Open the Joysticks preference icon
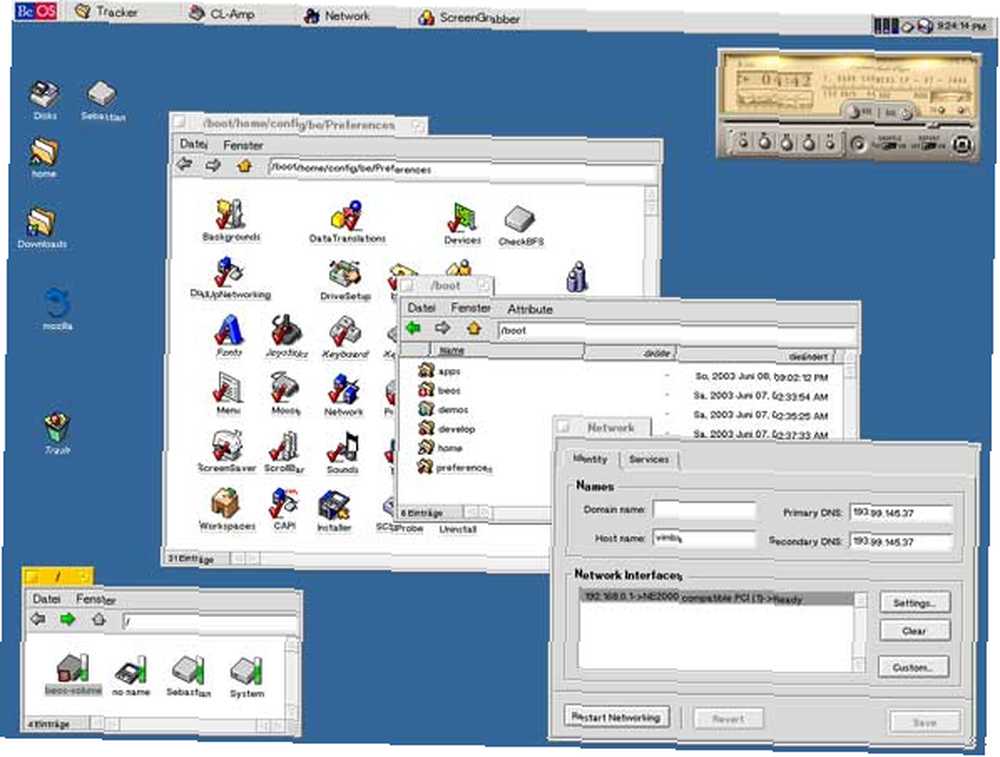The width and height of the screenshot is (1000, 757). [x=286, y=336]
